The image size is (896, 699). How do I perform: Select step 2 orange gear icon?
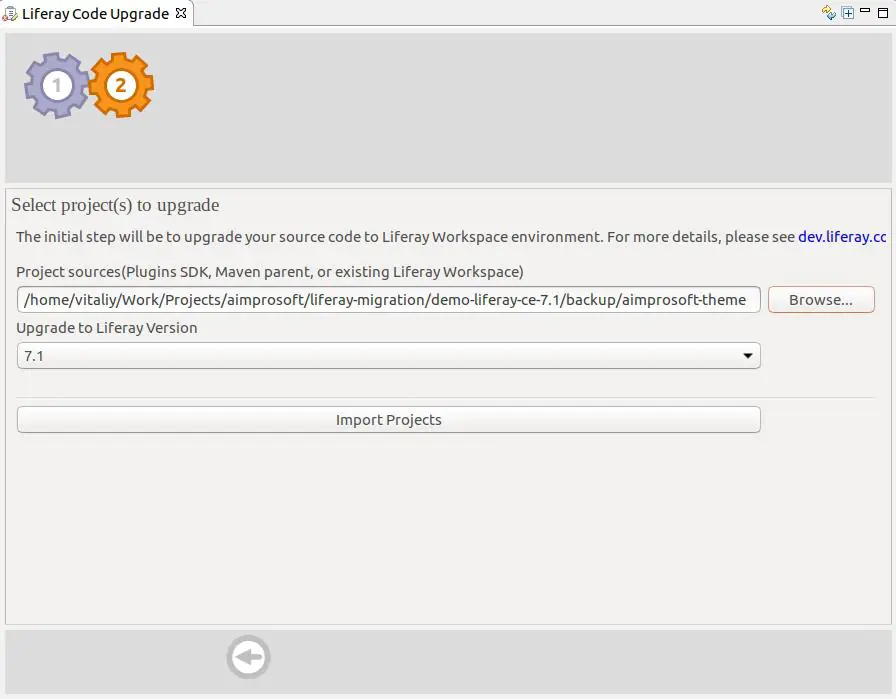click(x=121, y=85)
